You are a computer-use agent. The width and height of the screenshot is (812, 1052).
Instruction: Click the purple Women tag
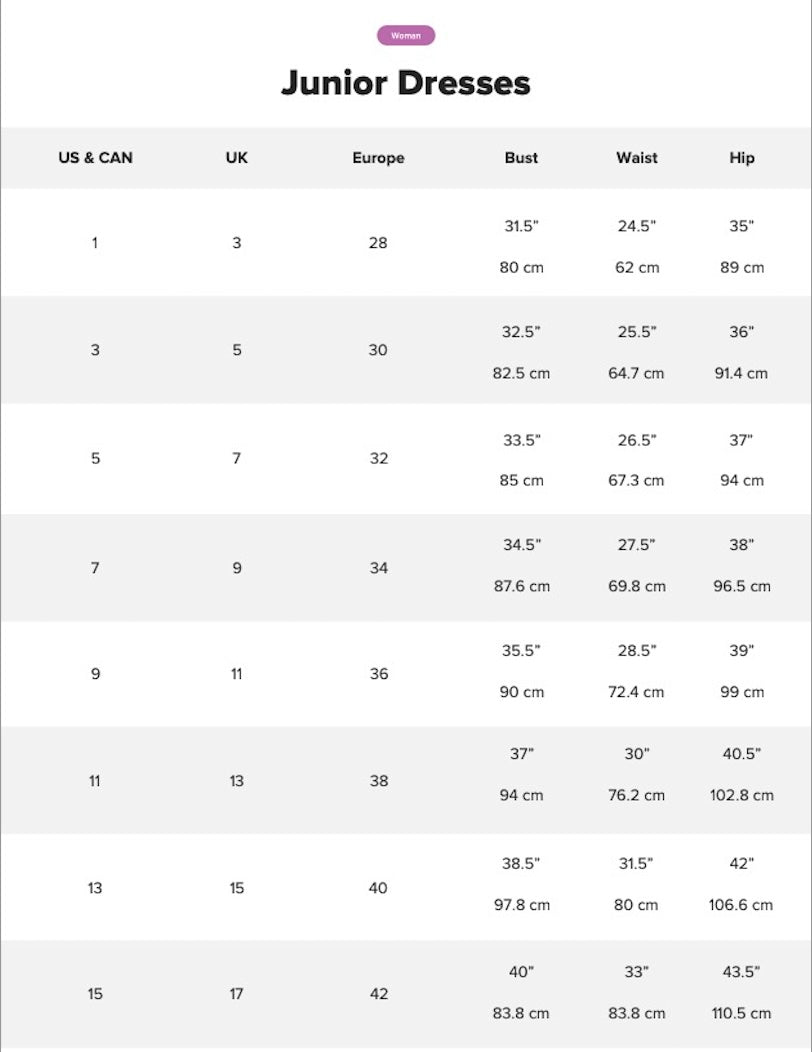(x=406, y=36)
